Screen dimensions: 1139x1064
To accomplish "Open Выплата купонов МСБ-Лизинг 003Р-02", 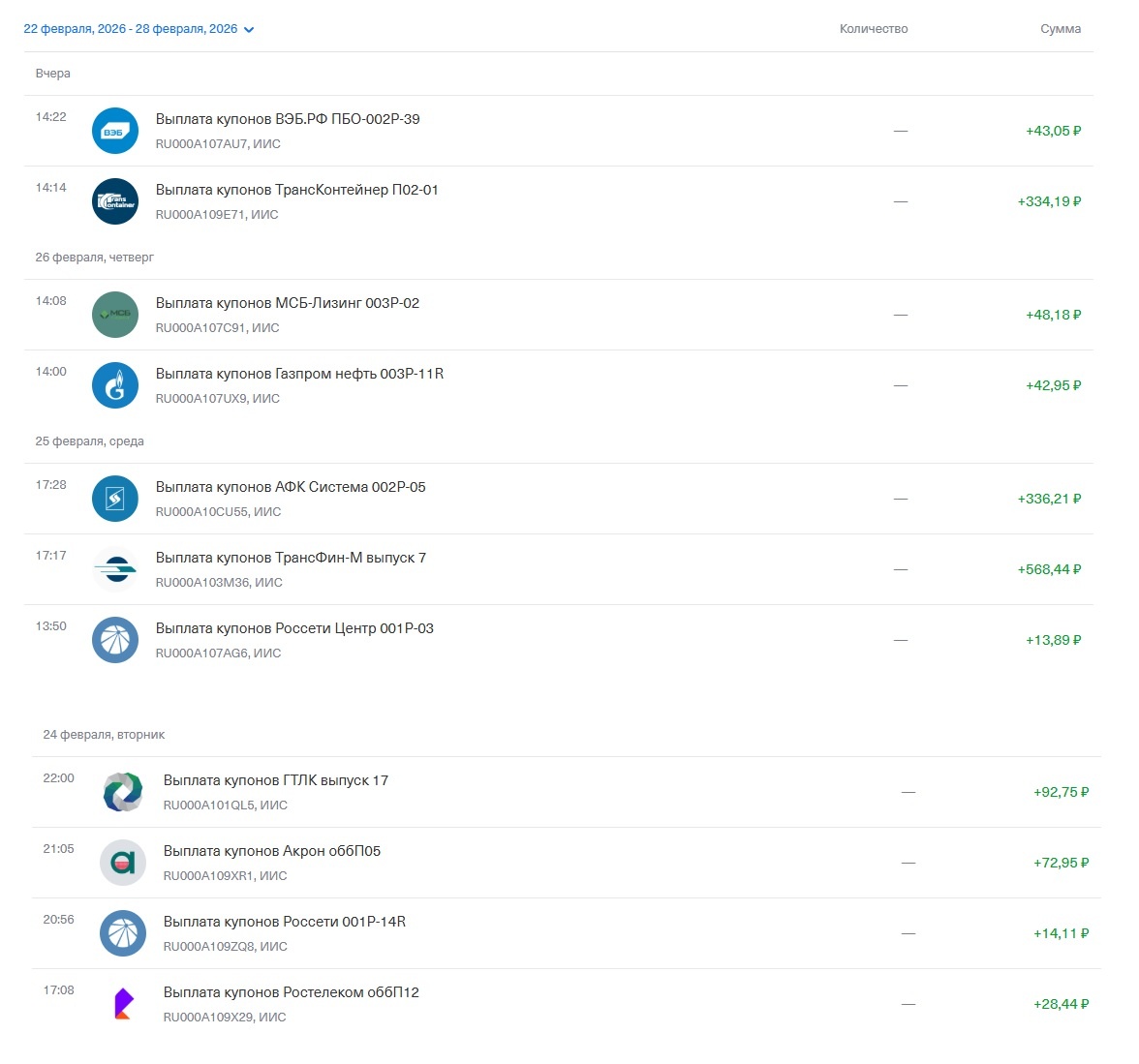I will click(288, 303).
